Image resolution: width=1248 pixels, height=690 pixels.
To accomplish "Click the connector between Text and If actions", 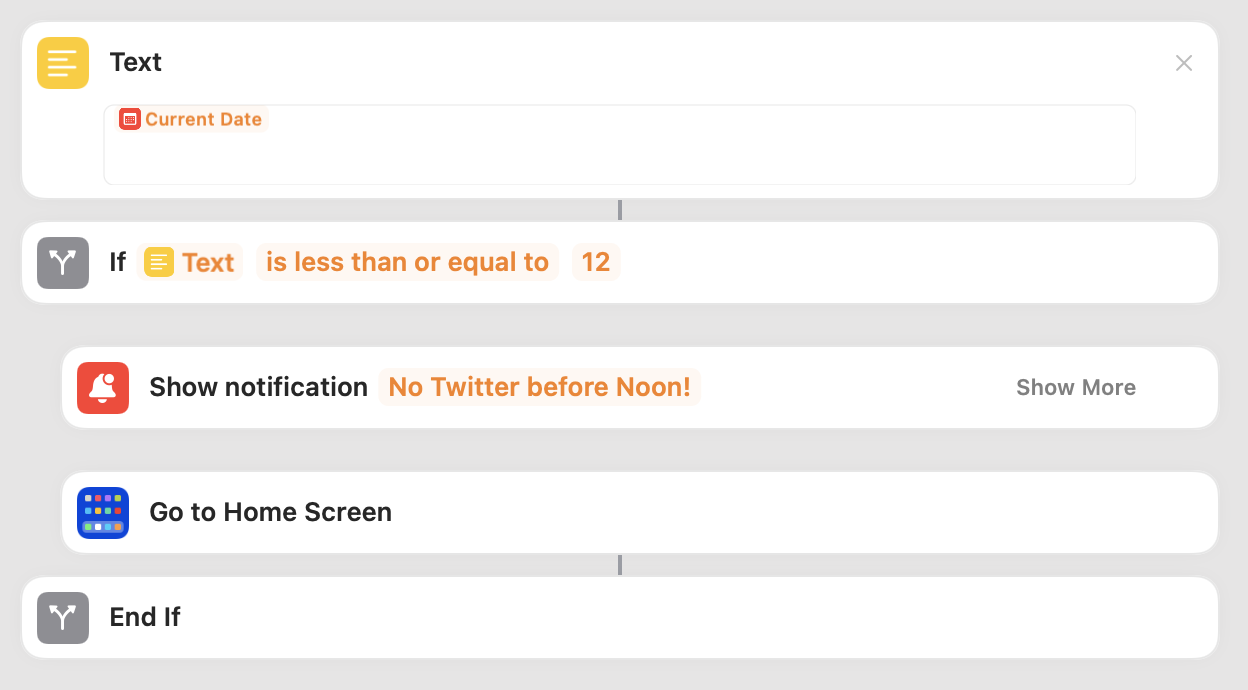I will 619,210.
